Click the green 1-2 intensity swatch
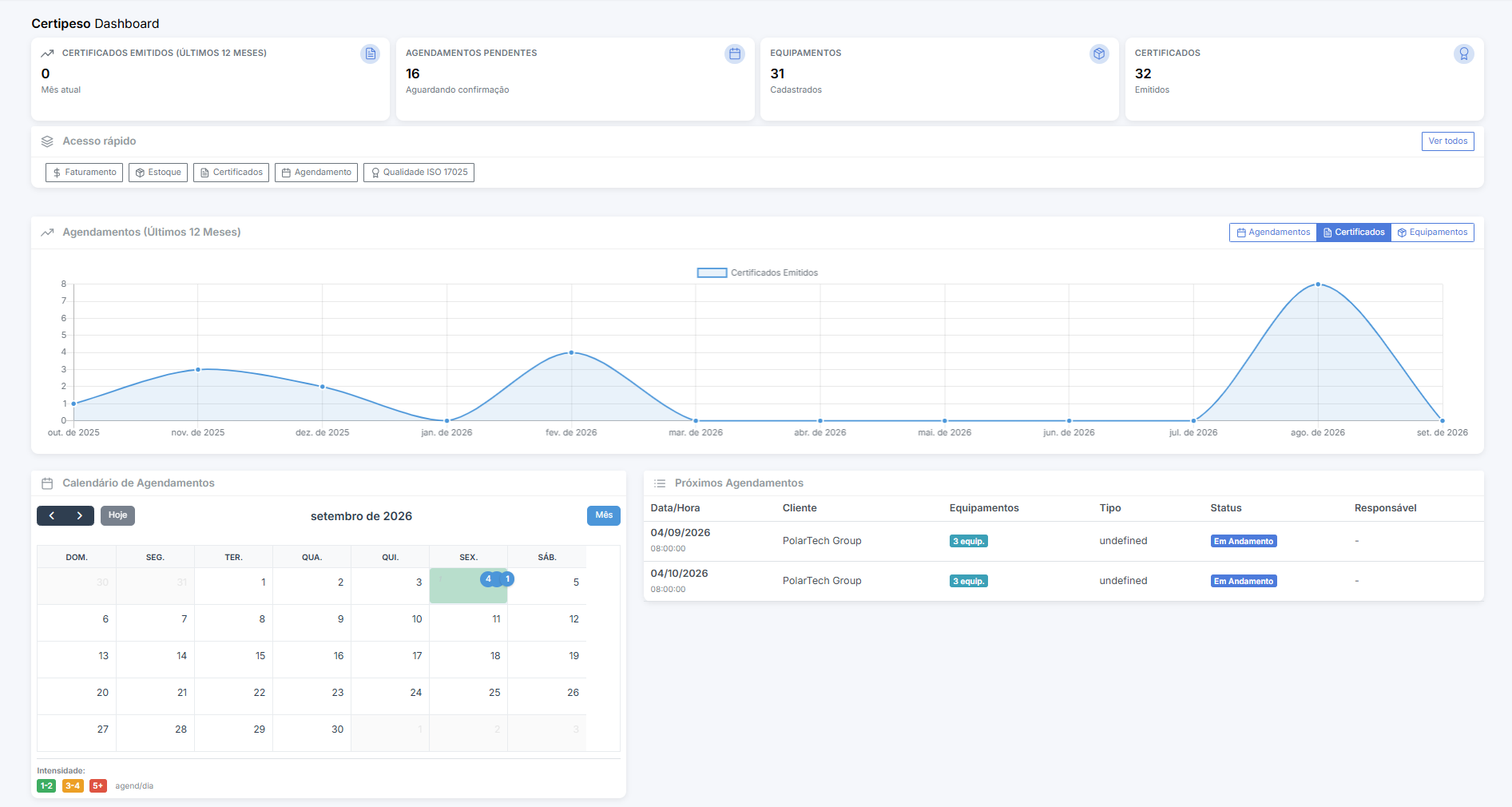The height and width of the screenshot is (807, 1512). pyautogui.click(x=46, y=786)
